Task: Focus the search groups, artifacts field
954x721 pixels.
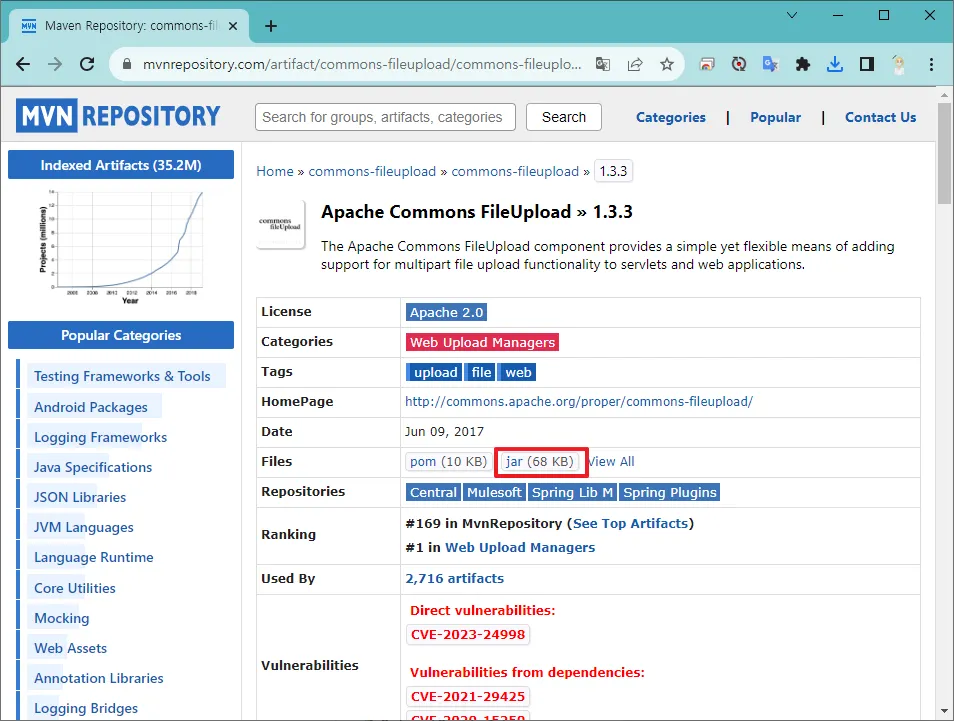Action: point(385,117)
